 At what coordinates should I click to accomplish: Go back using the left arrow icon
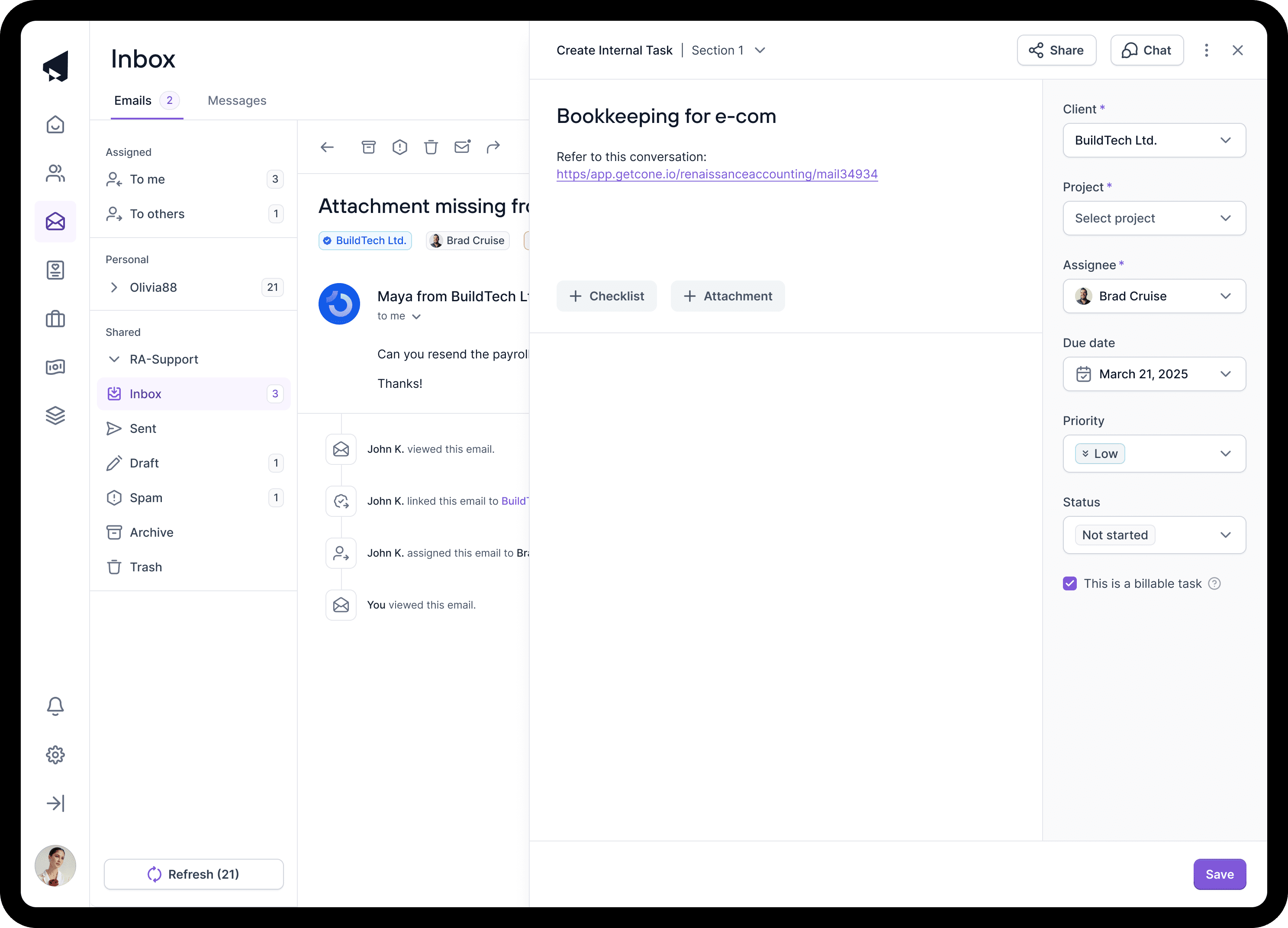click(327, 147)
